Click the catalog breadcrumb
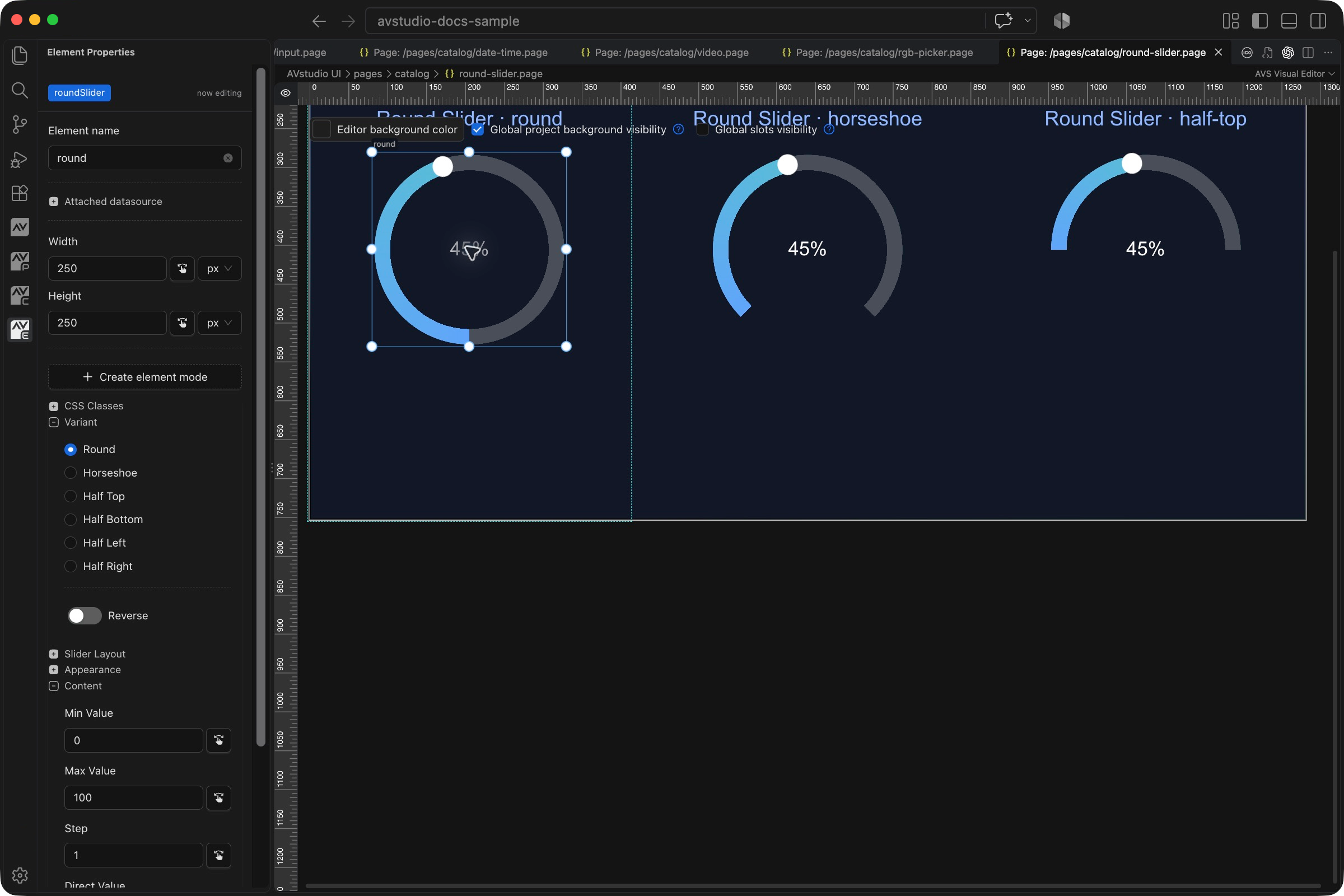 pos(412,74)
